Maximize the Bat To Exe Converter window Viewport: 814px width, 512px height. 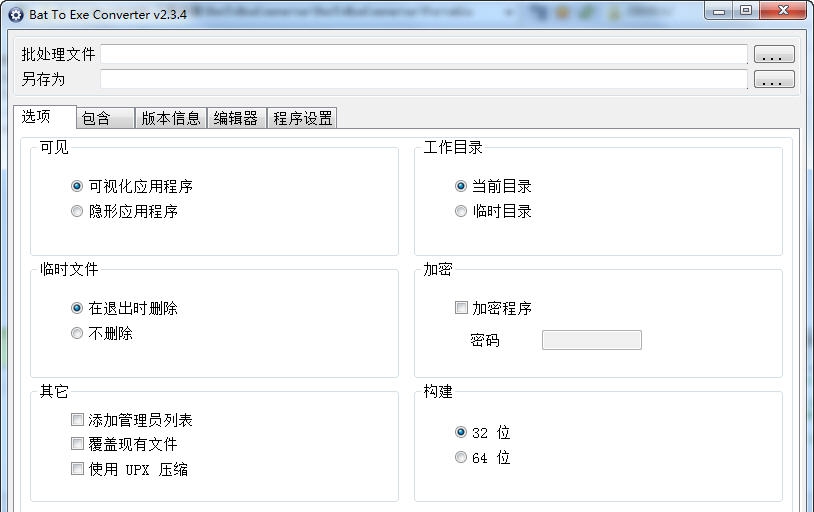coord(746,10)
